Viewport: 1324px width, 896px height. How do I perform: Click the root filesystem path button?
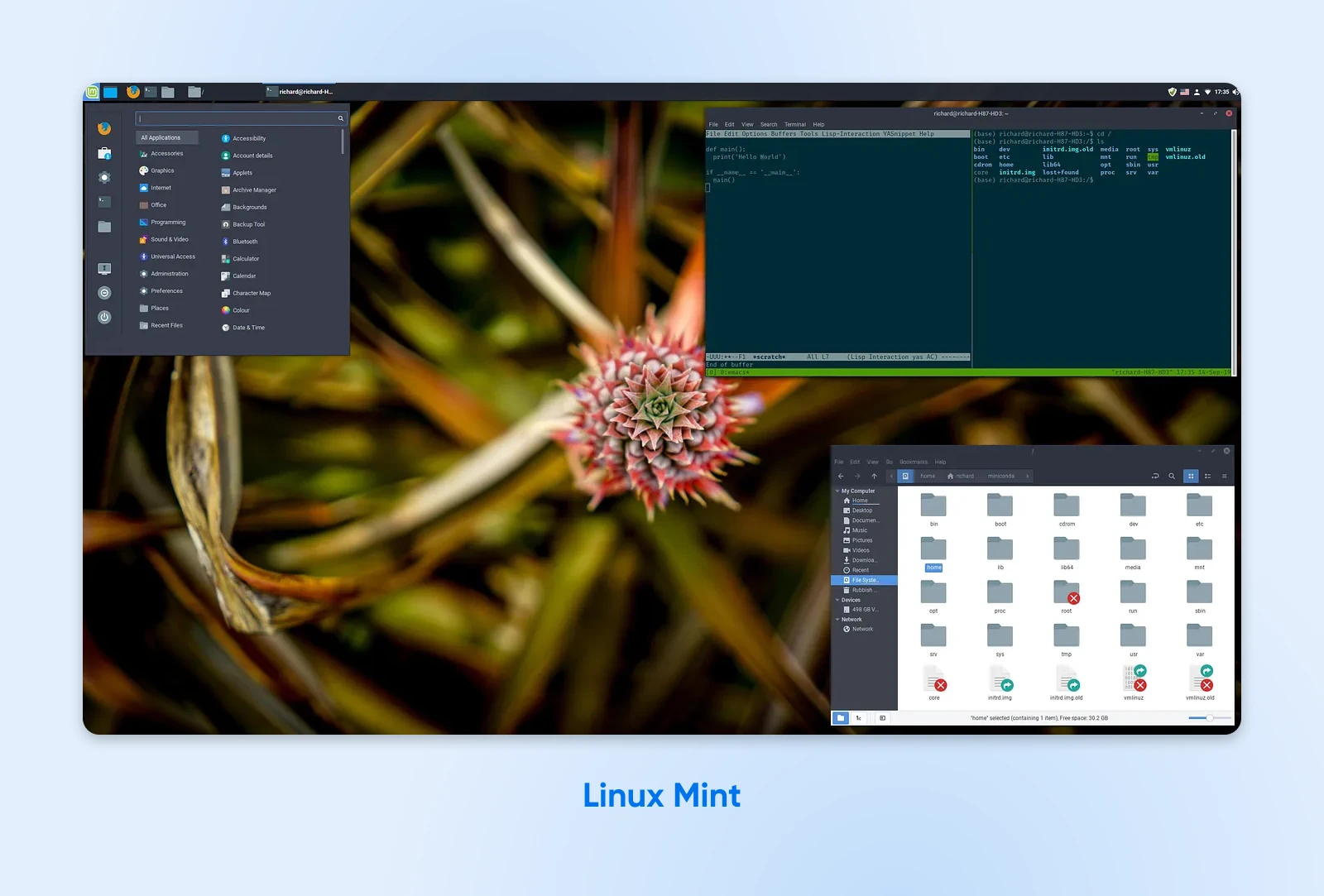[x=905, y=477]
